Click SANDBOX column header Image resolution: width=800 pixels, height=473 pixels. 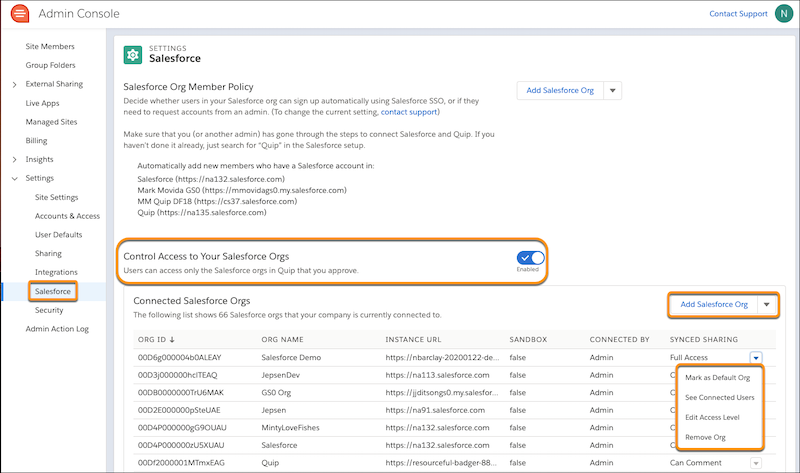[528, 340]
